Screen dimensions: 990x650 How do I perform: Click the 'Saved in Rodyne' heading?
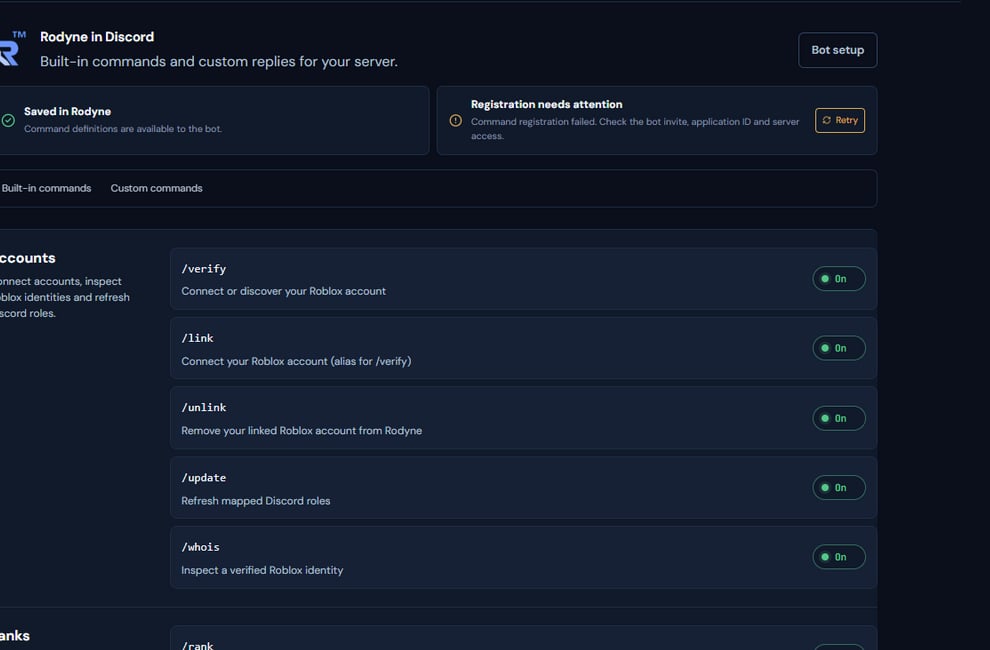pyautogui.click(x=68, y=111)
